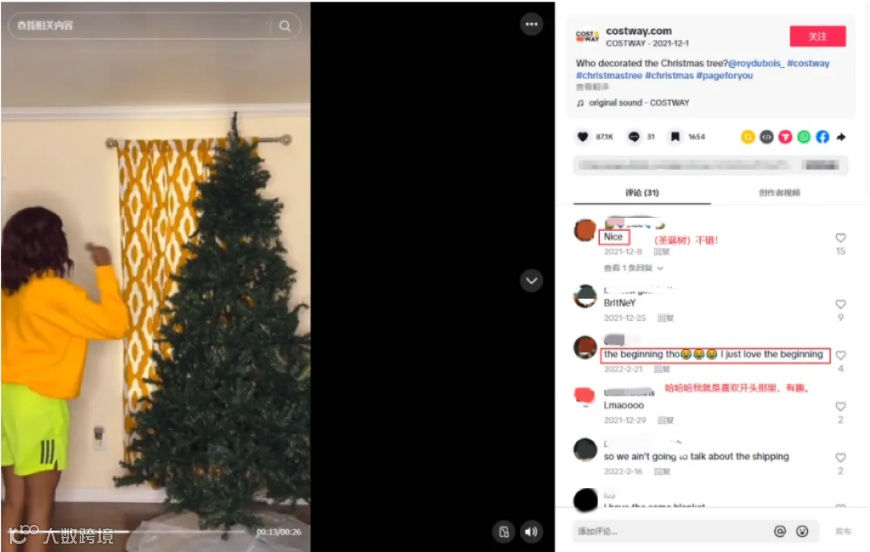This screenshot has height=552, width=870.
Task: Expand the 1 reply under Nice comment
Action: [x=633, y=268]
